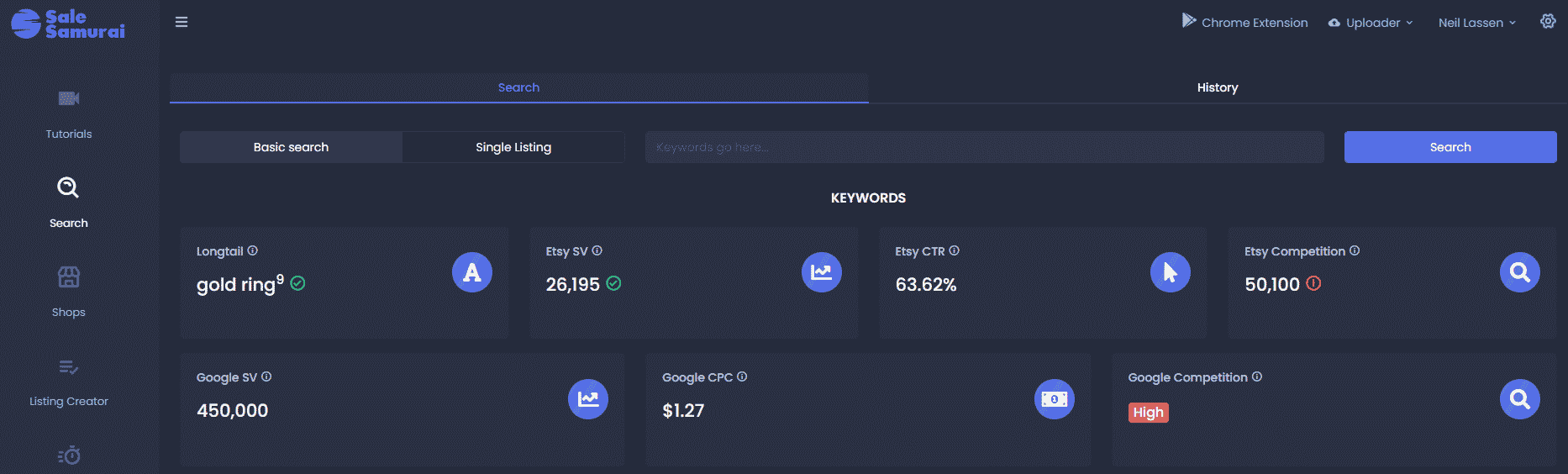
Task: Show Google Competition info tooltip icon
Action: click(1257, 377)
